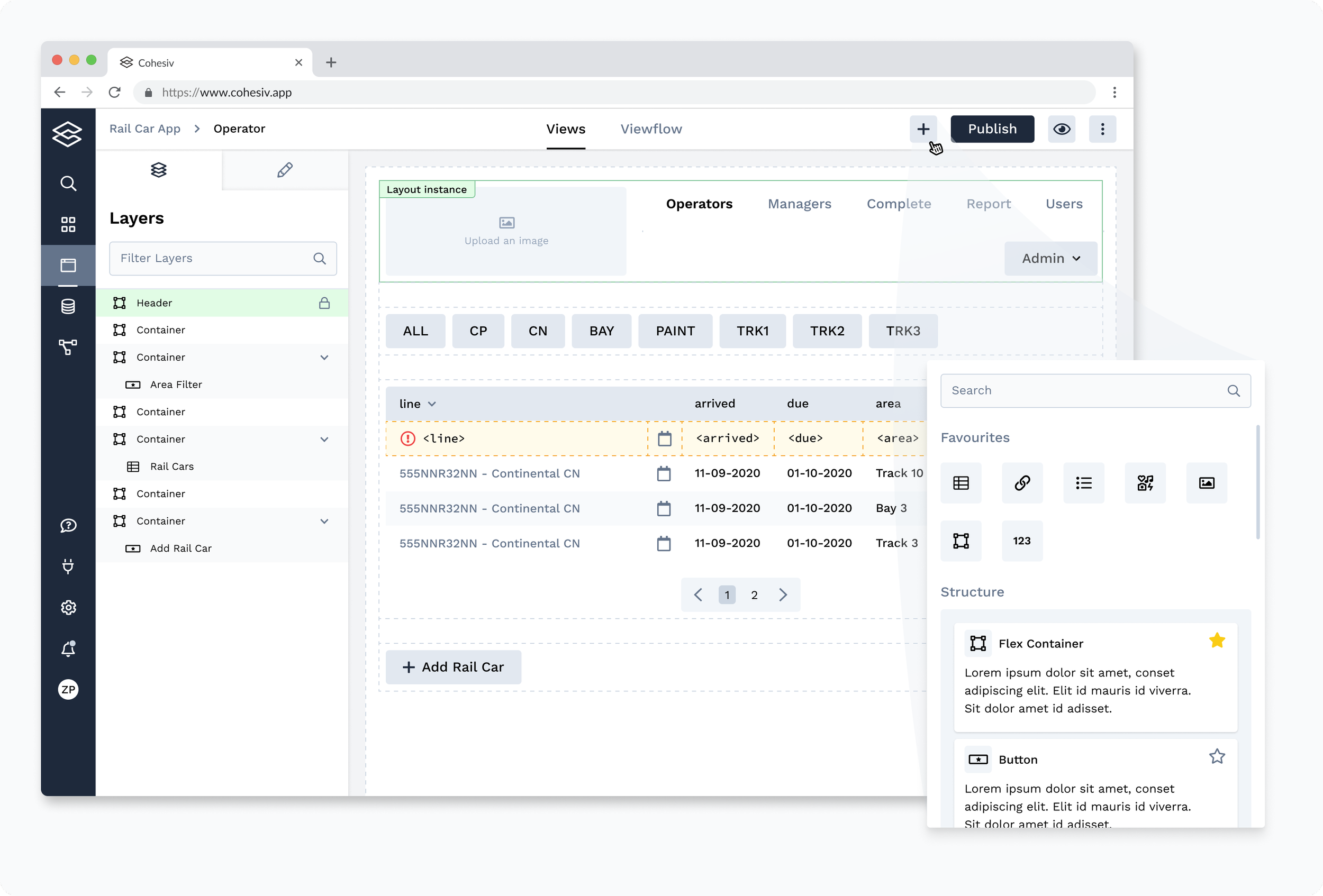Click the Publish button
Screen dimensions: 1323x896
[x=992, y=129]
